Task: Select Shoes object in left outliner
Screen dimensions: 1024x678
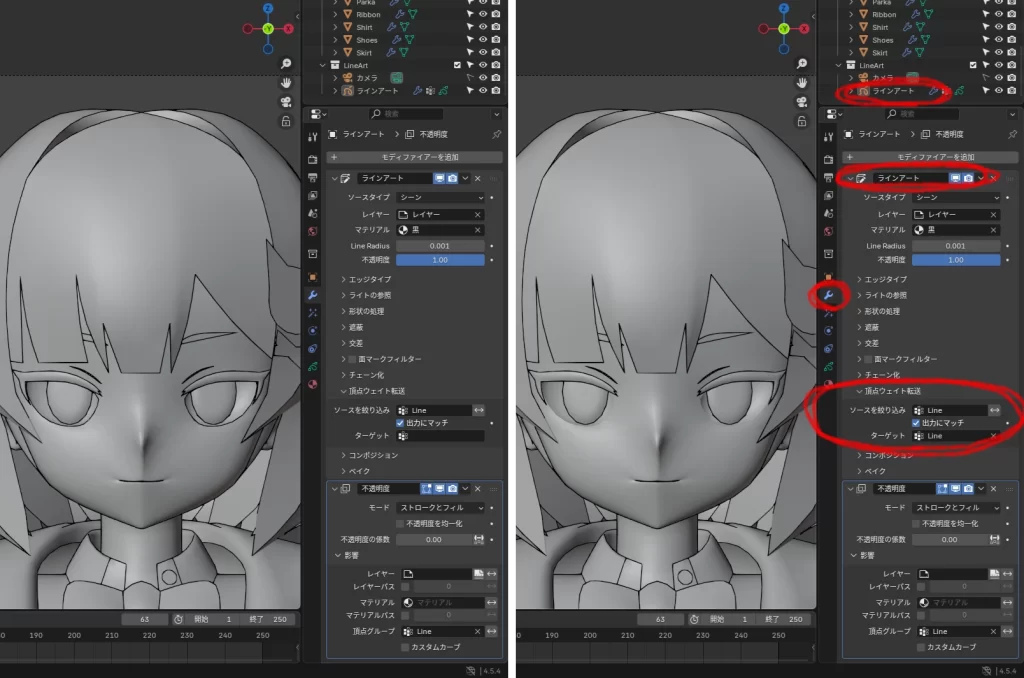Action: click(367, 40)
